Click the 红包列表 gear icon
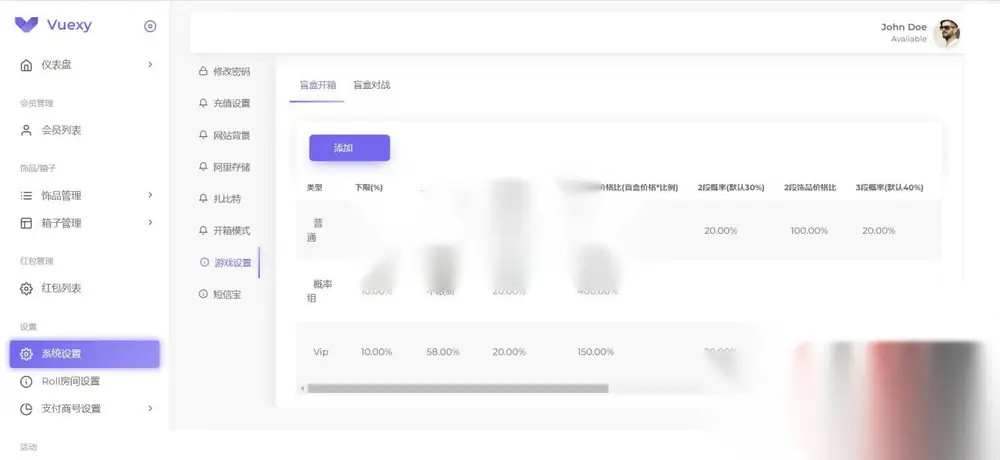 point(26,288)
